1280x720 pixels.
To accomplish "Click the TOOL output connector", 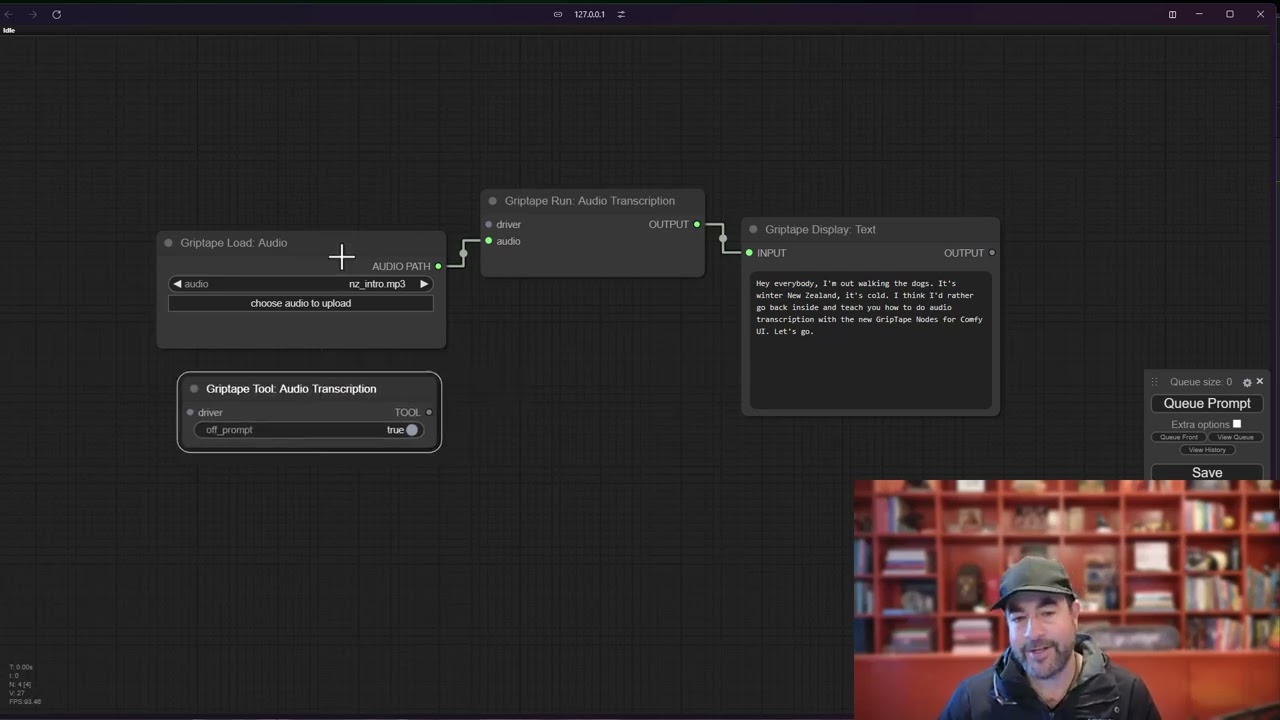I will click(429, 412).
